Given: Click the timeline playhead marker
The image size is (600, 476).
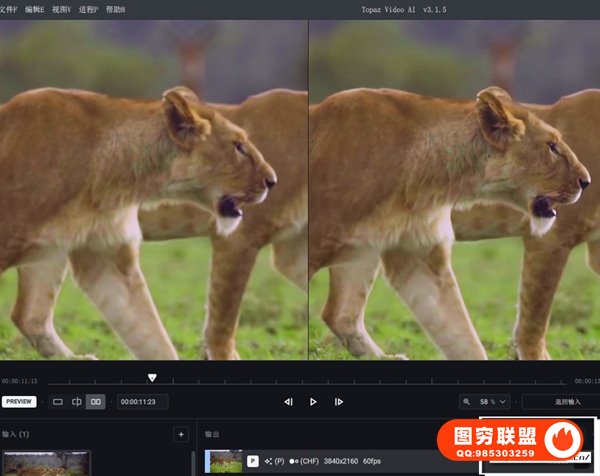Looking at the screenshot, I should [x=152, y=378].
